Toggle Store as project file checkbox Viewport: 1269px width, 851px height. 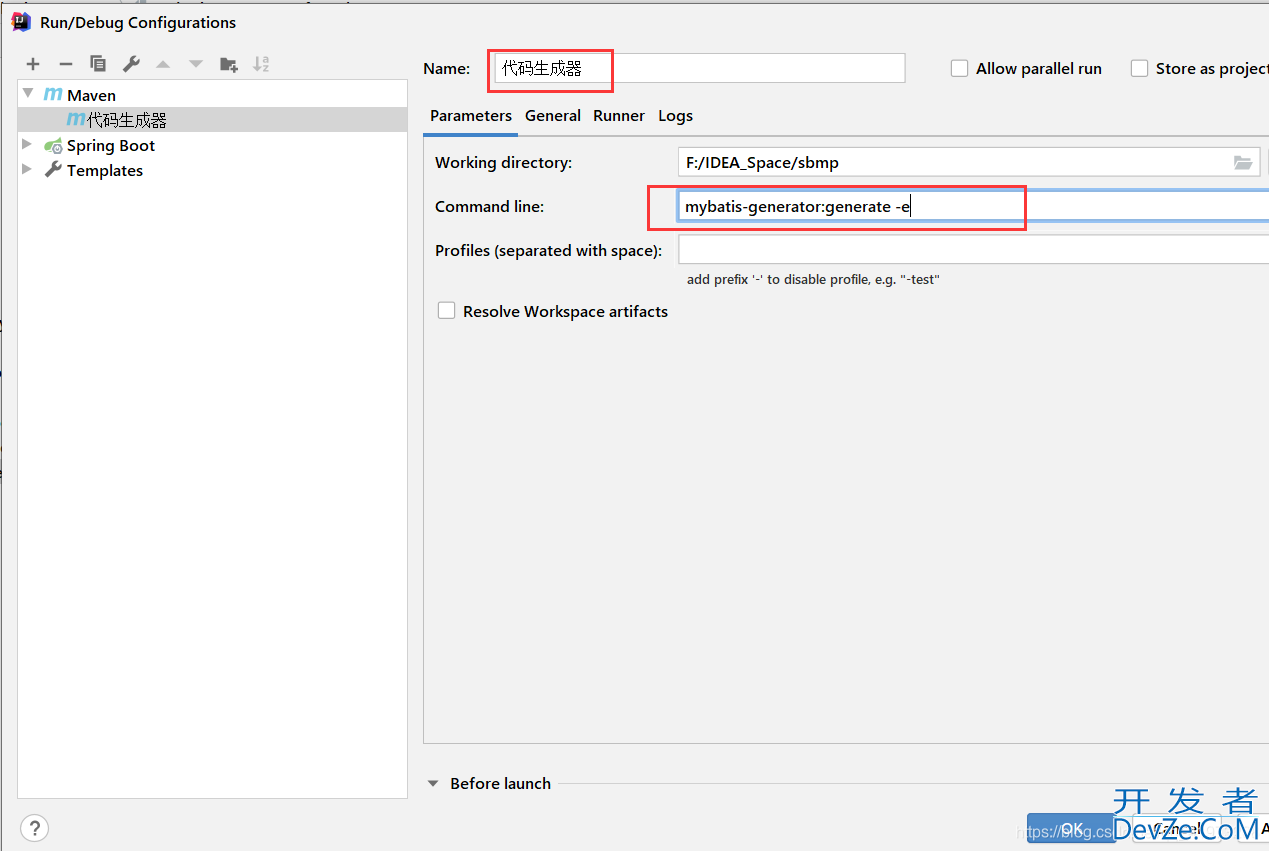(x=1139, y=68)
